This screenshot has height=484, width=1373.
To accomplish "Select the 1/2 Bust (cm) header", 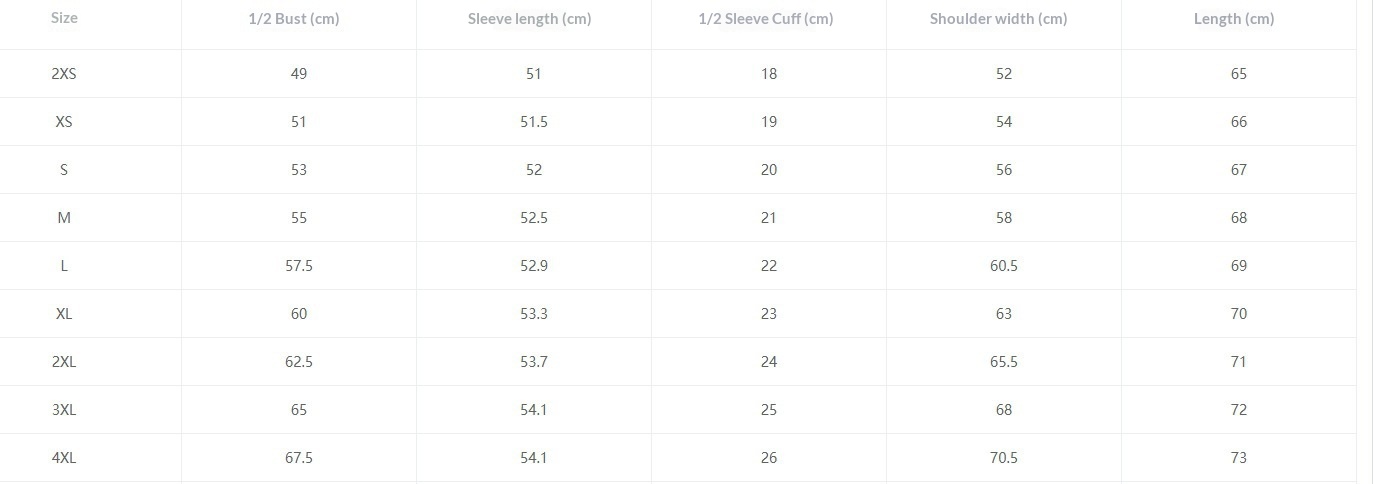I will pyautogui.click(x=294, y=19).
